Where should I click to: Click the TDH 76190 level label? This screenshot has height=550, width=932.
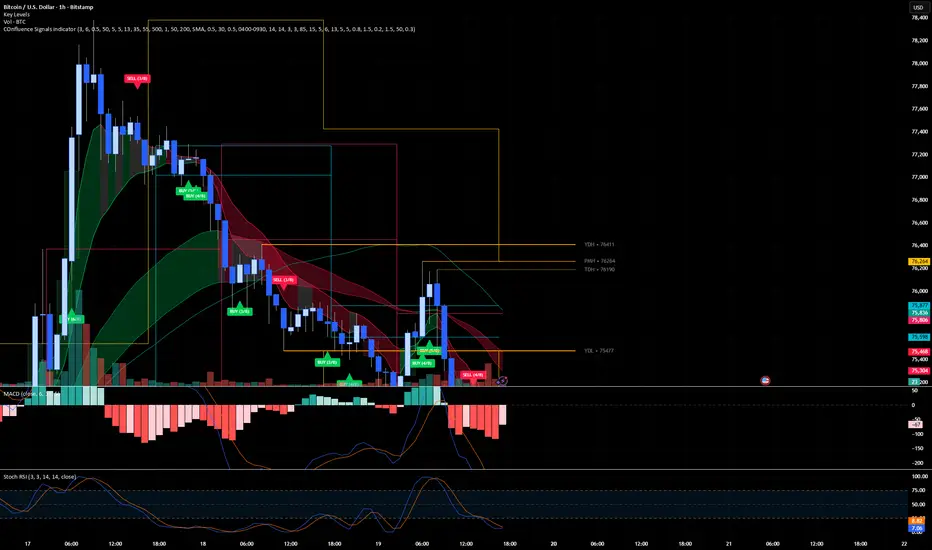[x=599, y=269]
